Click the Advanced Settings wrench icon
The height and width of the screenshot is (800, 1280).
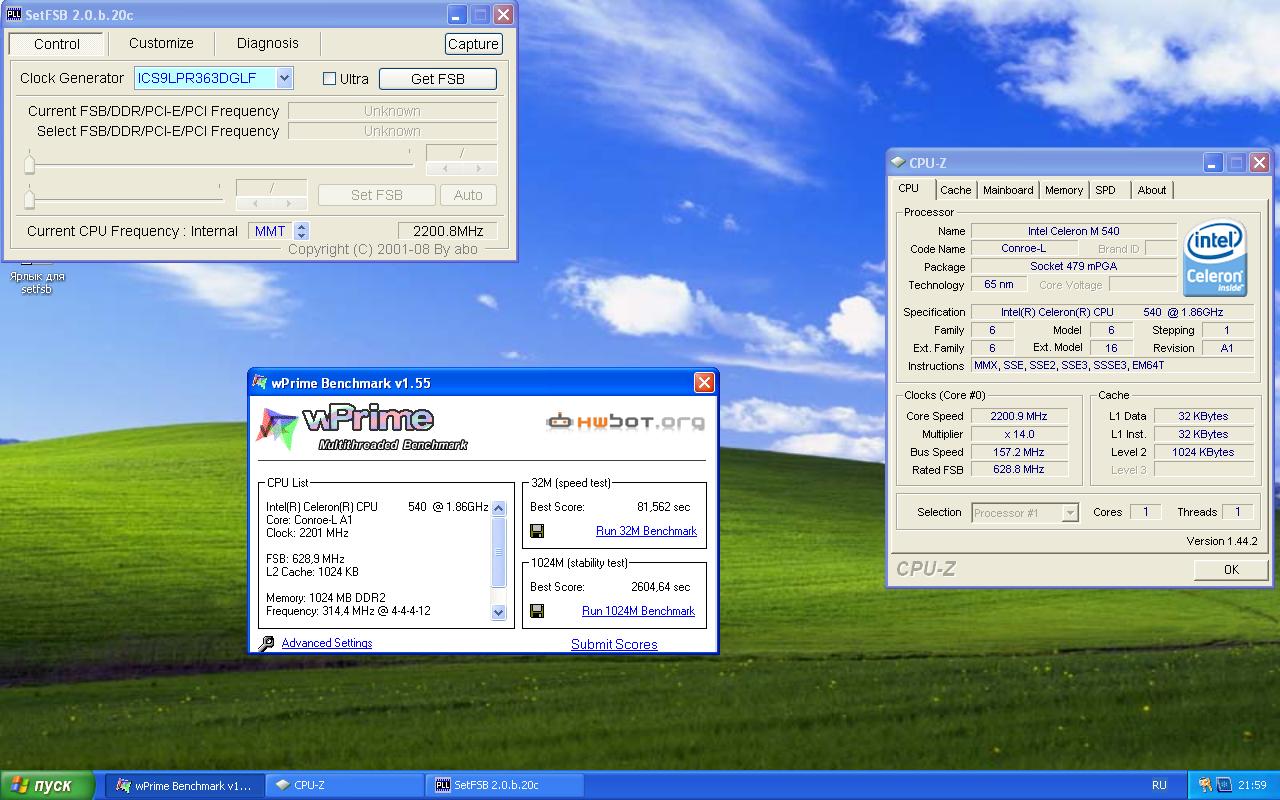click(x=266, y=644)
